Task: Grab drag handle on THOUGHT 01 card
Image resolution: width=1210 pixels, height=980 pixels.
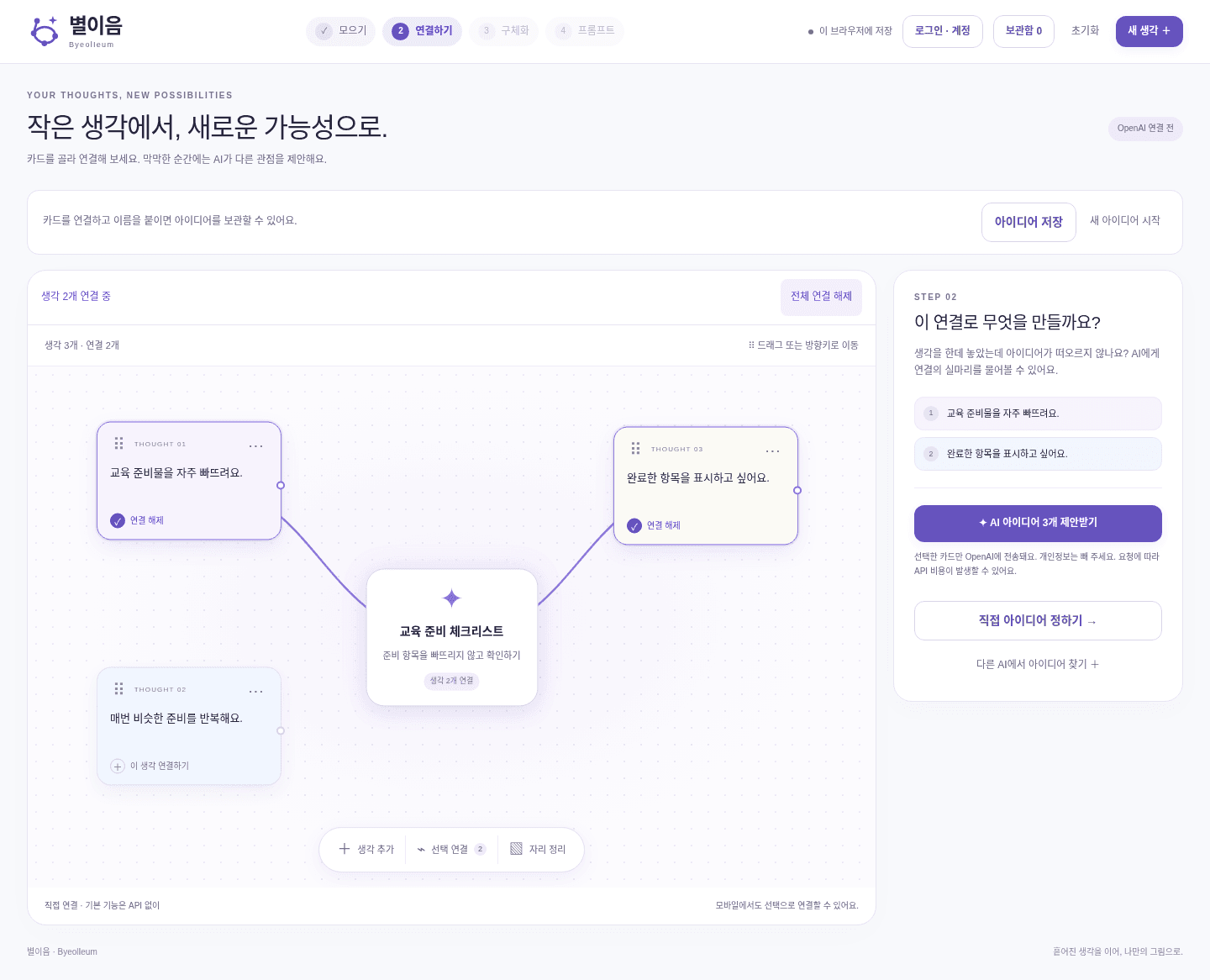Action: (x=118, y=444)
